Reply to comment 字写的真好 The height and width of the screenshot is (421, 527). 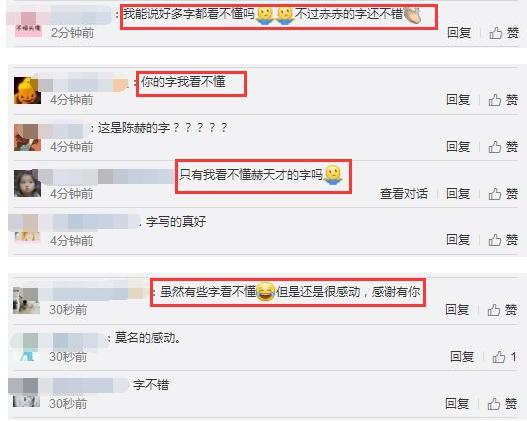(458, 240)
